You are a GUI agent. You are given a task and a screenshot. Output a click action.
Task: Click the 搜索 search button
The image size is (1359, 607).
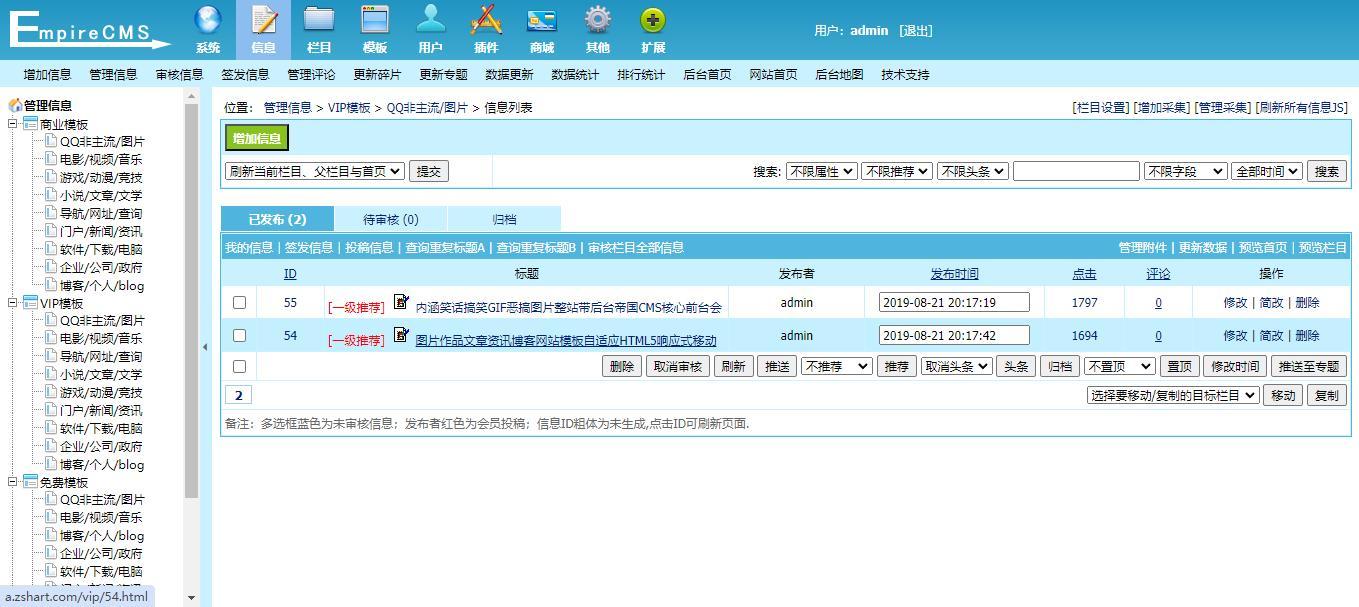tap(1326, 171)
